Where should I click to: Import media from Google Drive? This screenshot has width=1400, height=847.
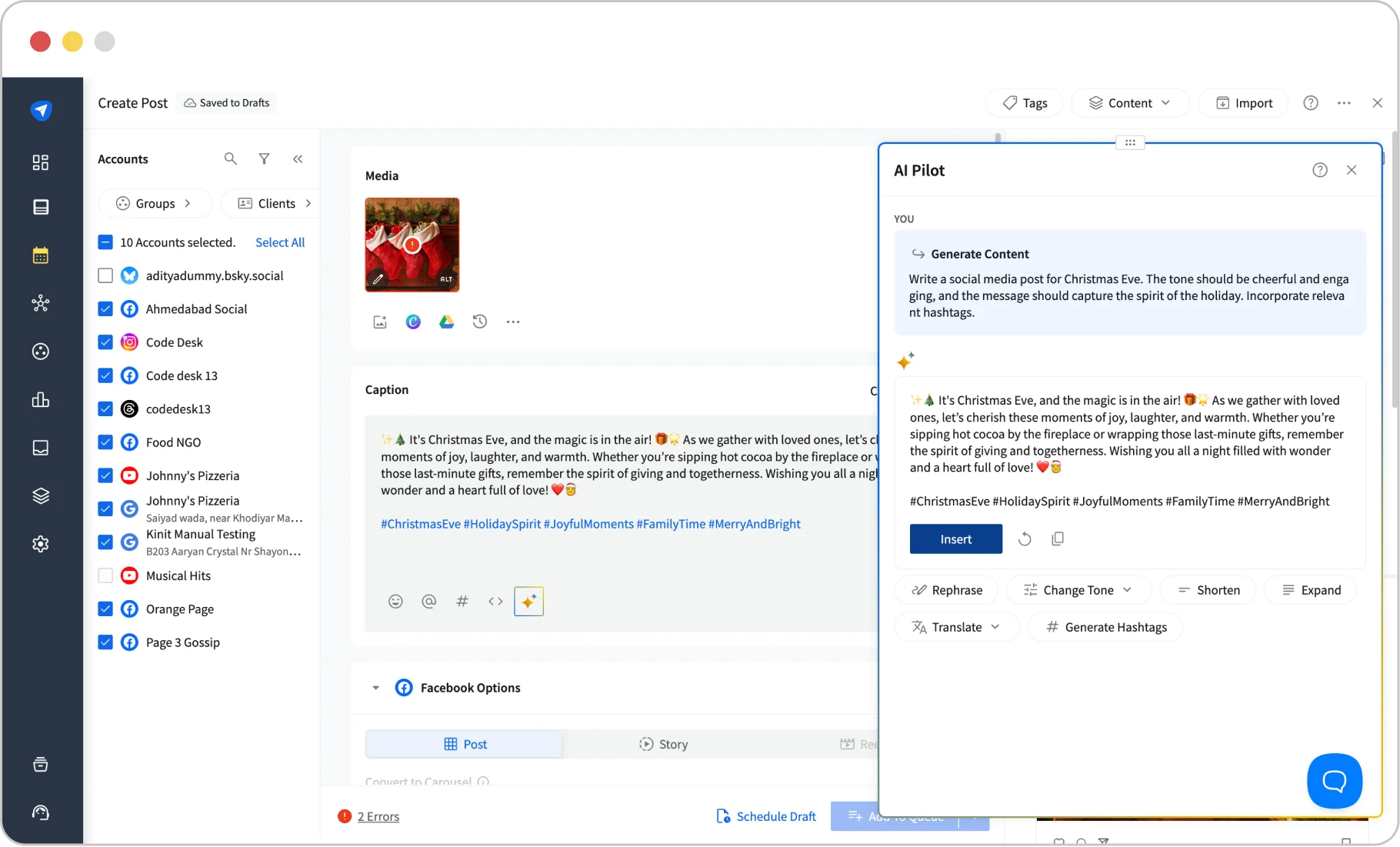(x=447, y=322)
